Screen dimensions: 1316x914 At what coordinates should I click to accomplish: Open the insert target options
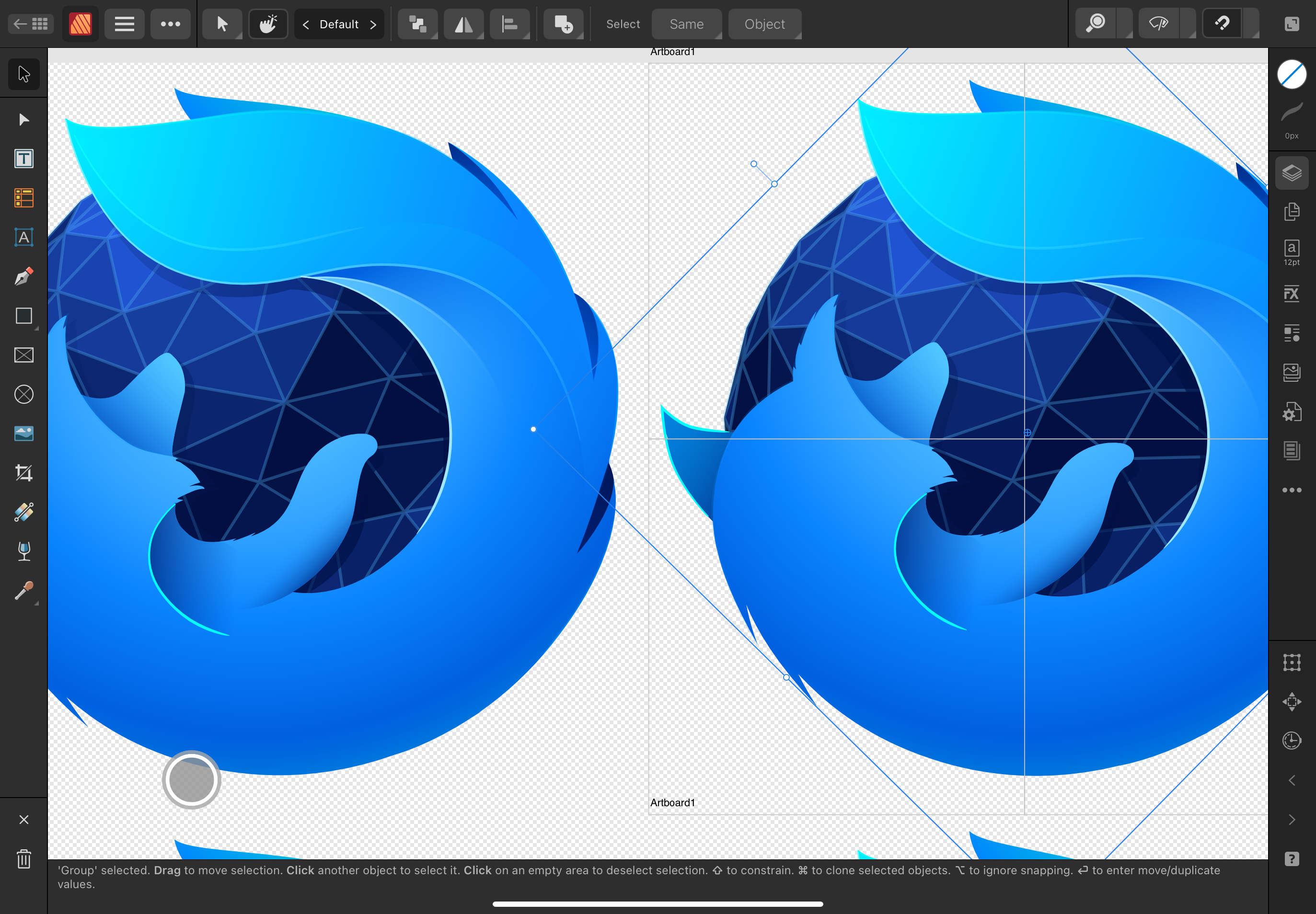pyautogui.click(x=563, y=24)
